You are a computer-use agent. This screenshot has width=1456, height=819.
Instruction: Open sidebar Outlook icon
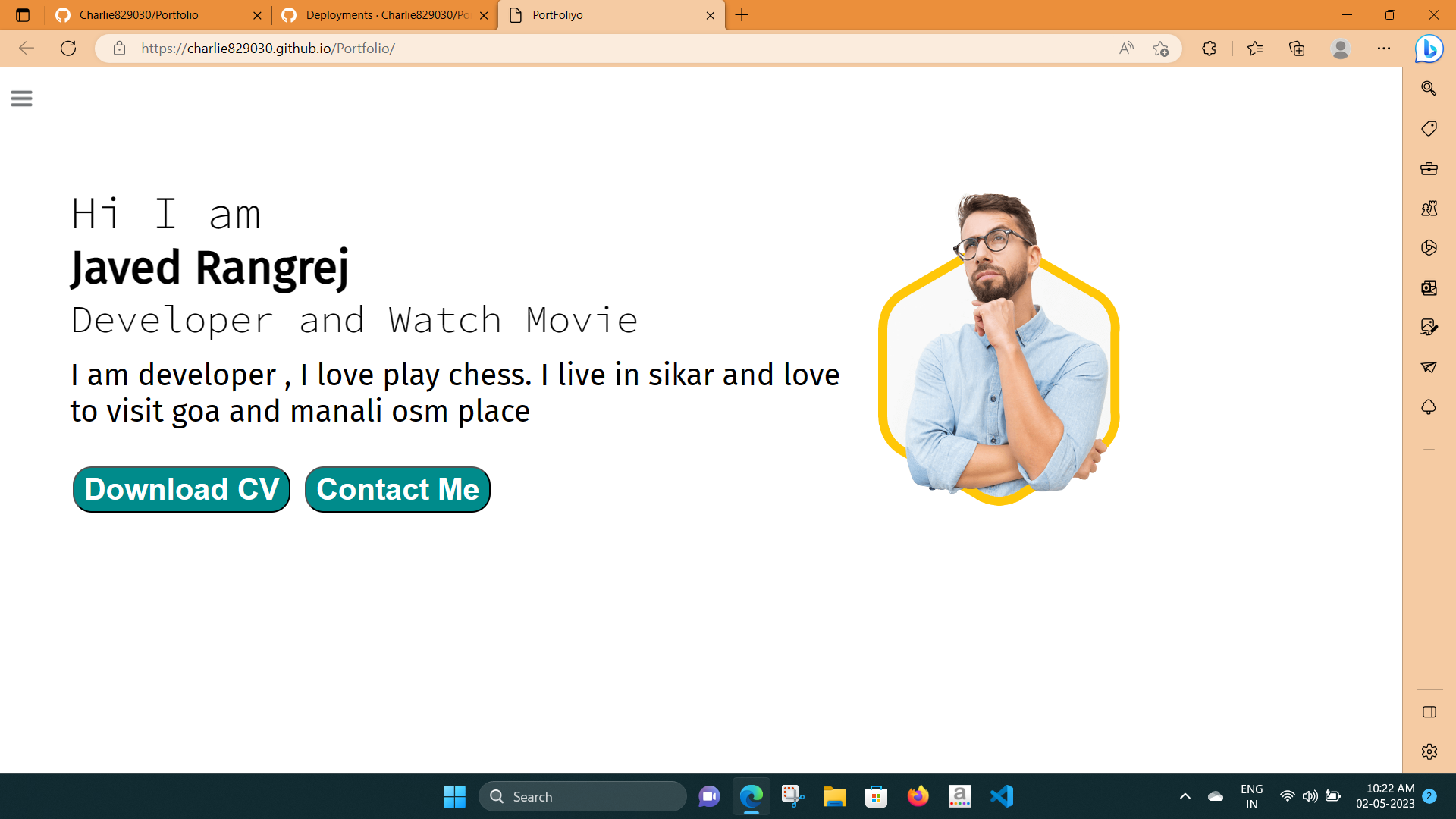coord(1429,287)
